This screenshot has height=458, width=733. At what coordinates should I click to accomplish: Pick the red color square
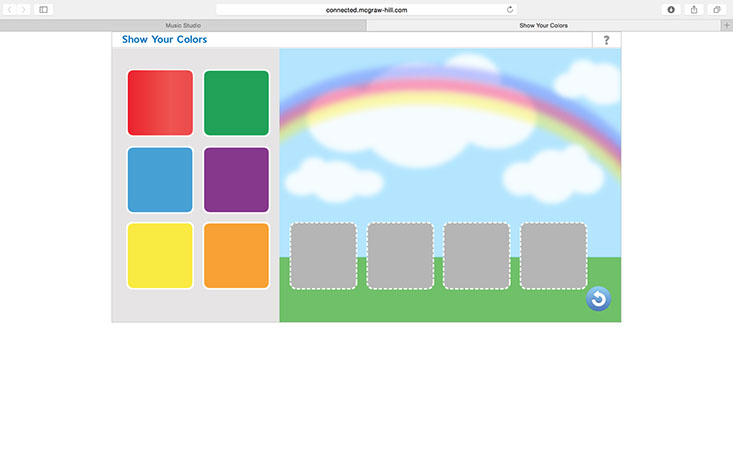(x=160, y=103)
